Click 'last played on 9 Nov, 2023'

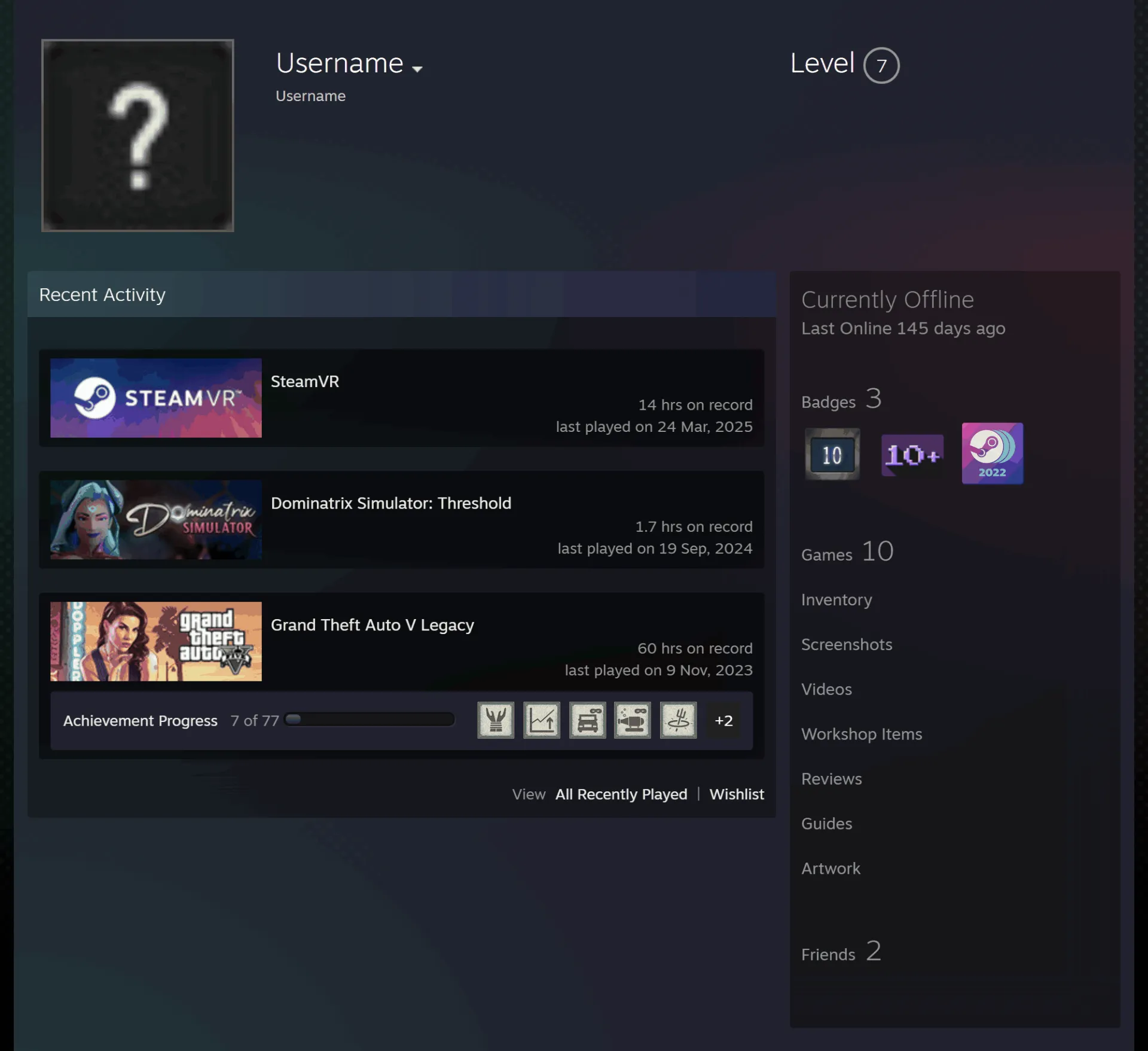(x=659, y=671)
